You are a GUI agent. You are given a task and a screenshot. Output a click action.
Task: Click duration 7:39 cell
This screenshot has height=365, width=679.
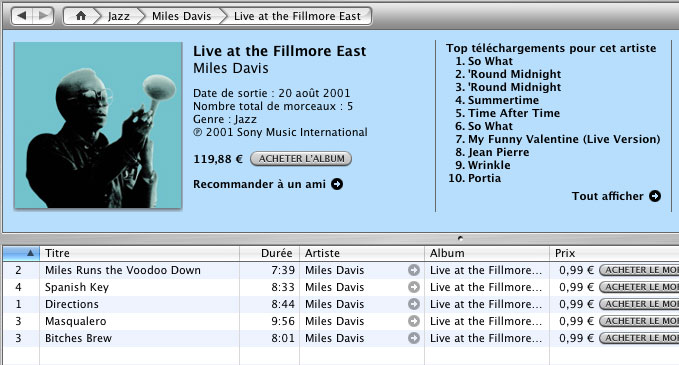click(283, 270)
